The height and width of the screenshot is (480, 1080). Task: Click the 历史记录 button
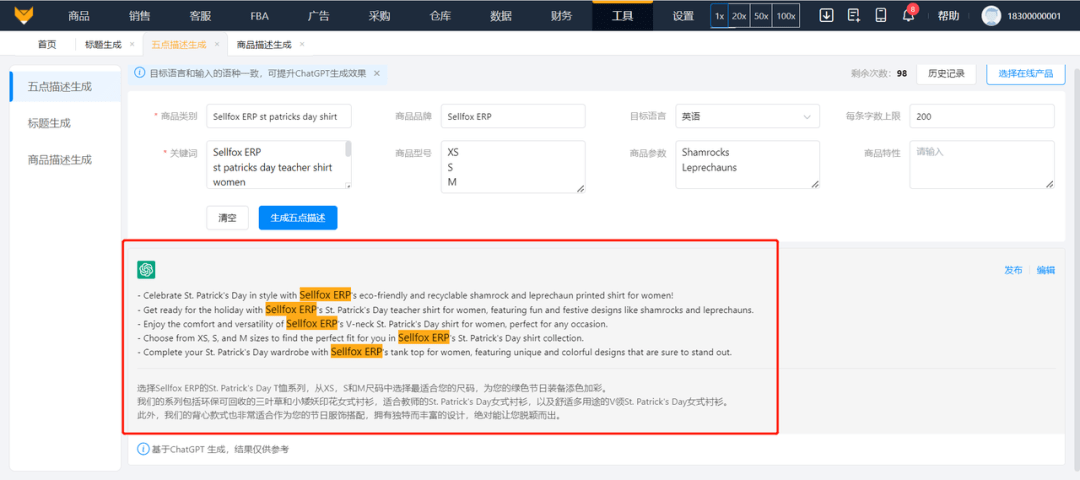coord(945,73)
